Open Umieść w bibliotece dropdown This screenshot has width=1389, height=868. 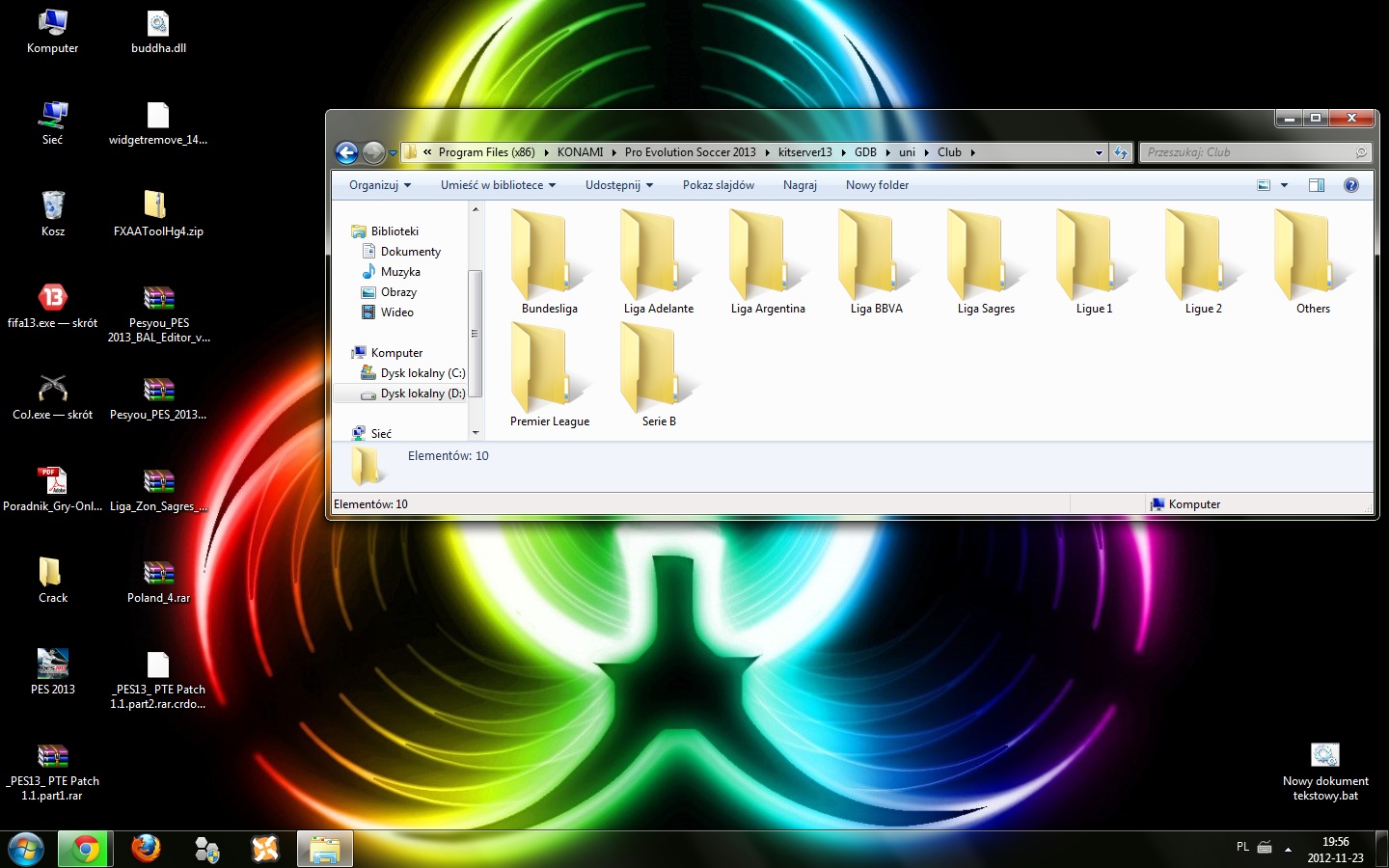point(498,185)
